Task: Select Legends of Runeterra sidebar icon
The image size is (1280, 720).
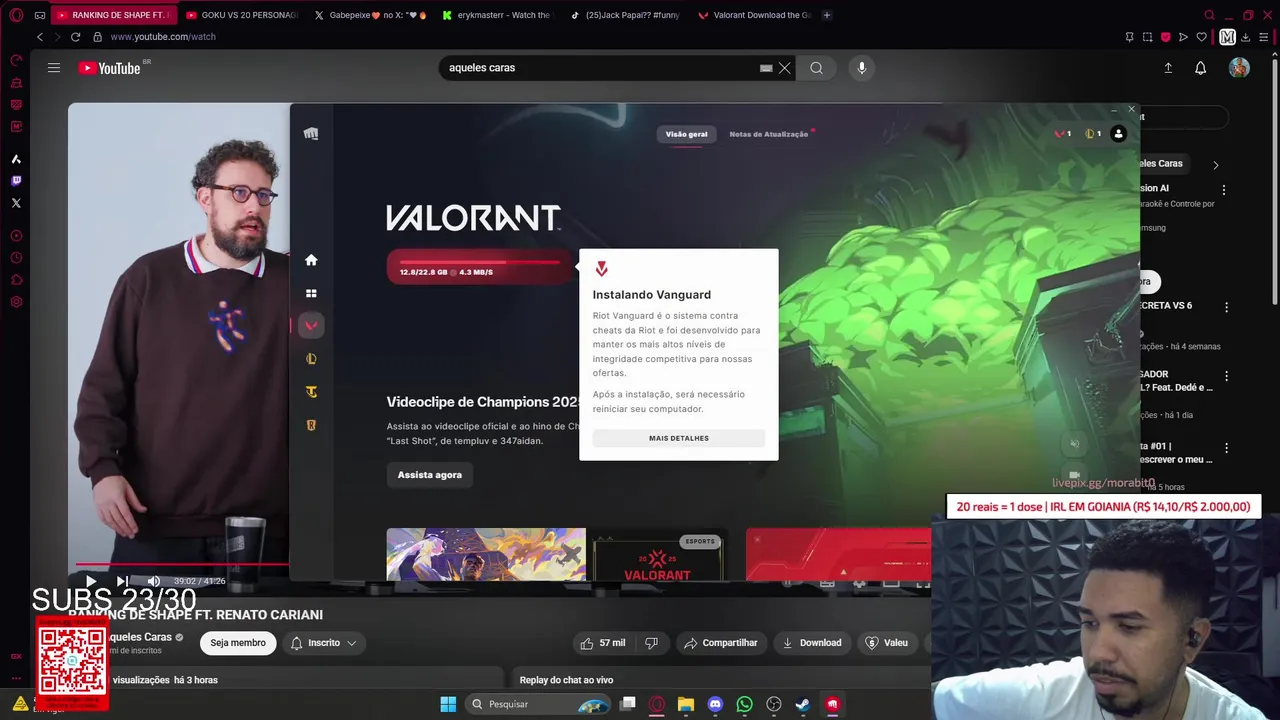Action: (311, 425)
